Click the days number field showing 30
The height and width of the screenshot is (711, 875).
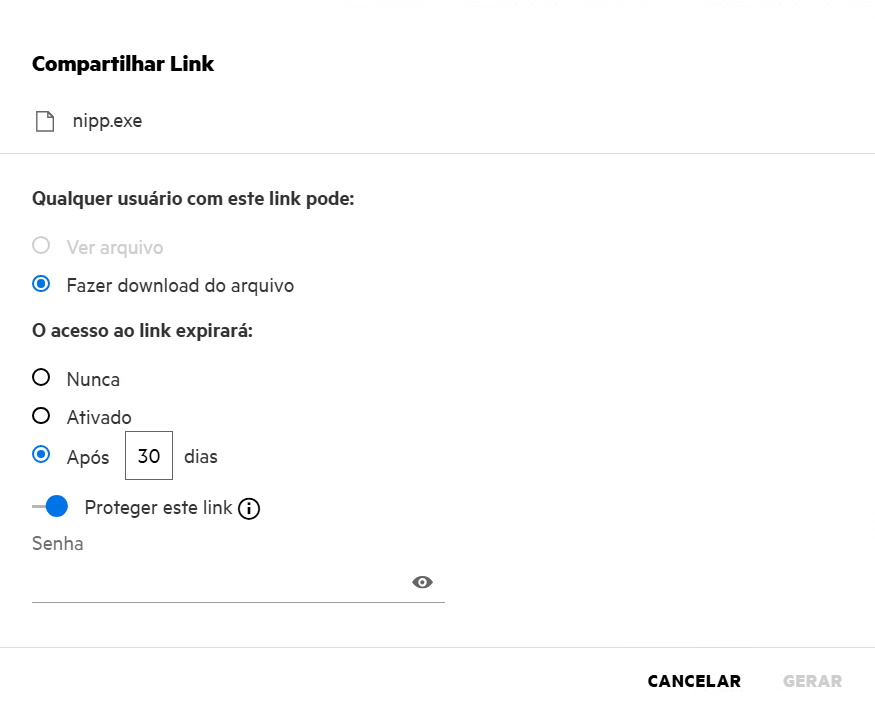[x=149, y=456]
